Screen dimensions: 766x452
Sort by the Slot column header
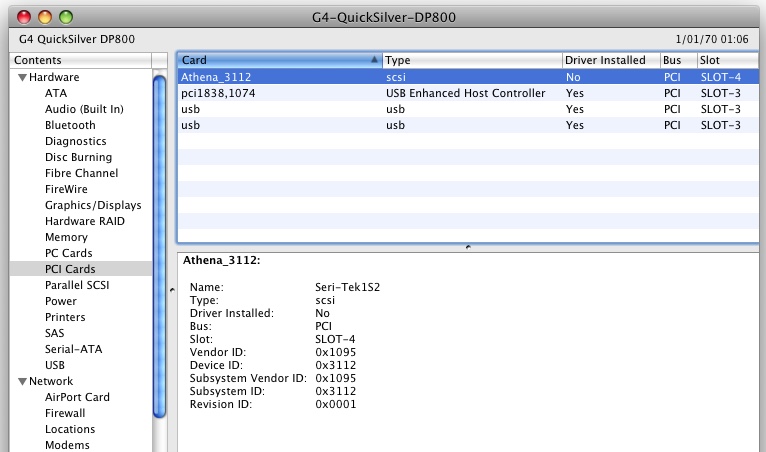[x=727, y=60]
